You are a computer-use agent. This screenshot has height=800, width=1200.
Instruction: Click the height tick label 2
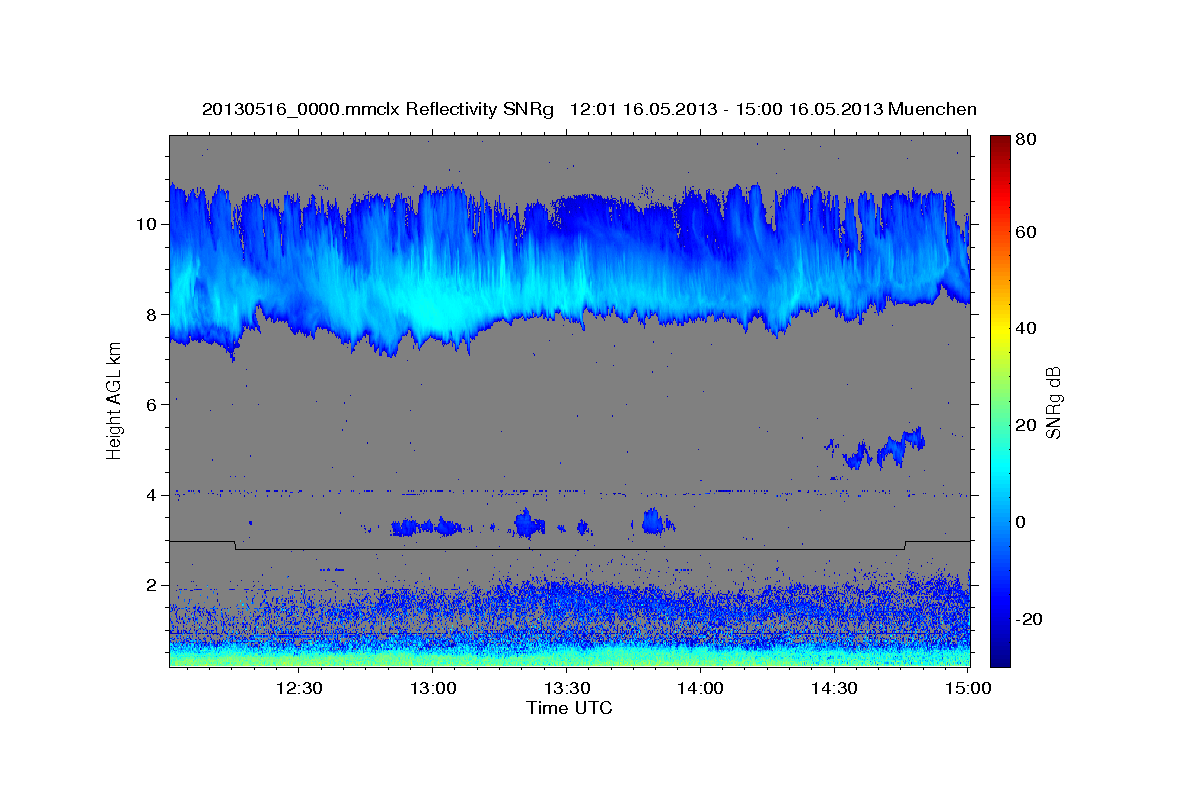[x=152, y=585]
